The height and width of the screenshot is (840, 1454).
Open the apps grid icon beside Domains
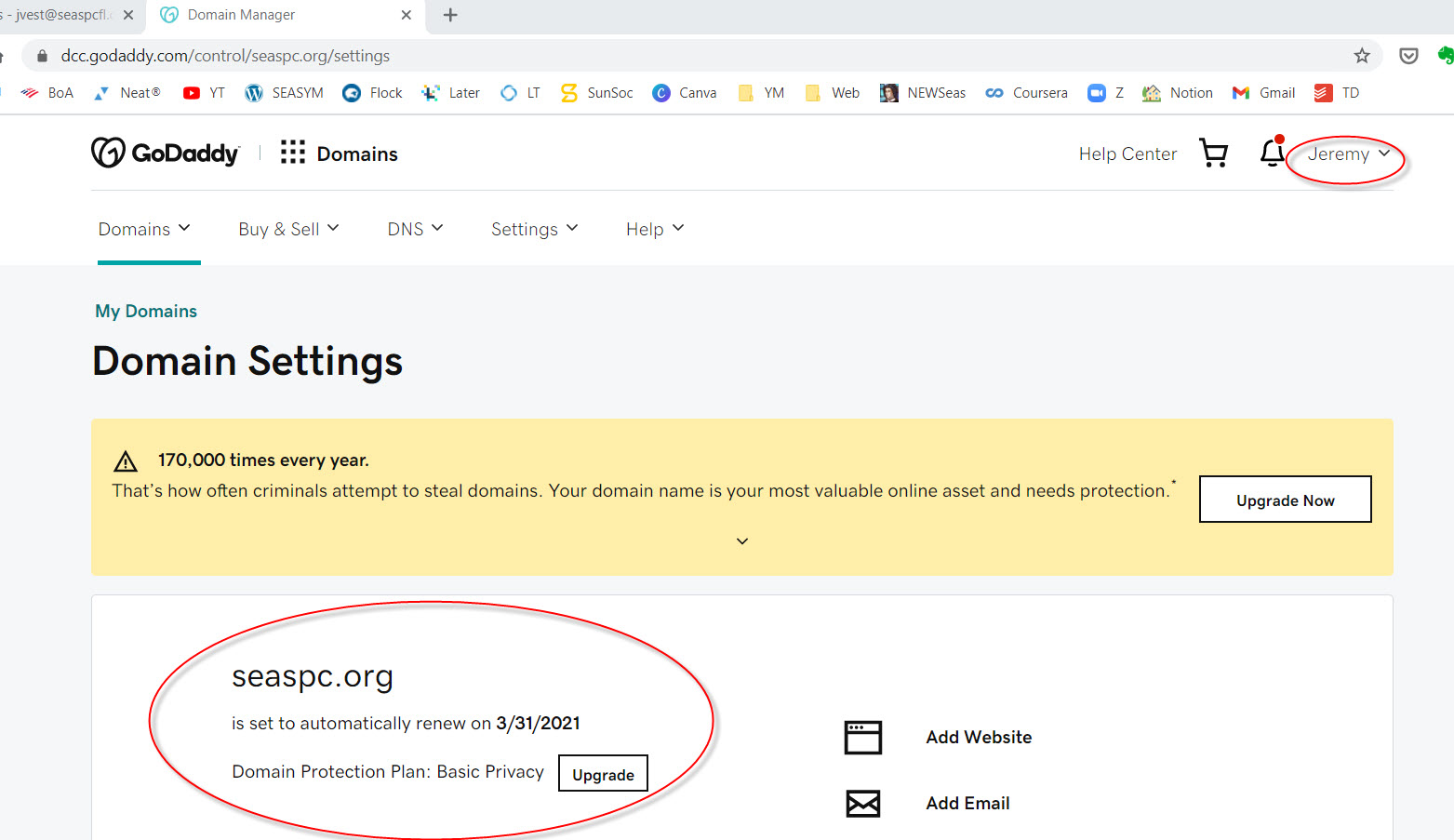coord(293,153)
